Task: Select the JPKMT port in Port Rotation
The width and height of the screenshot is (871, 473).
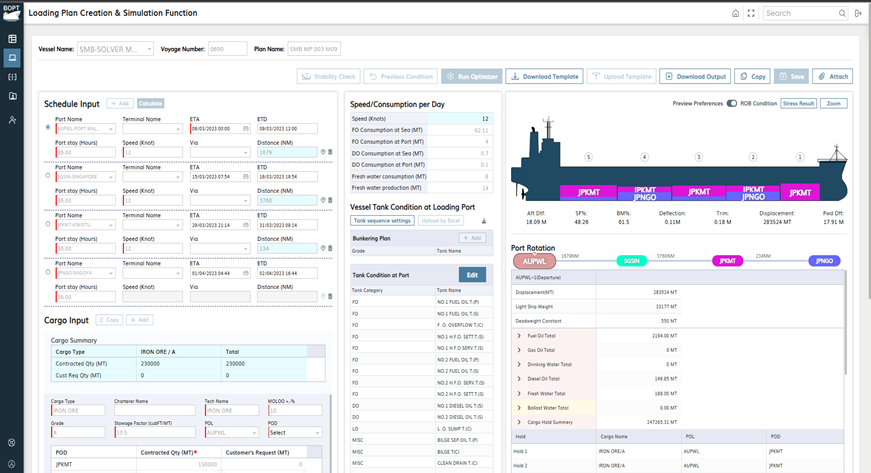Action: coord(728,260)
